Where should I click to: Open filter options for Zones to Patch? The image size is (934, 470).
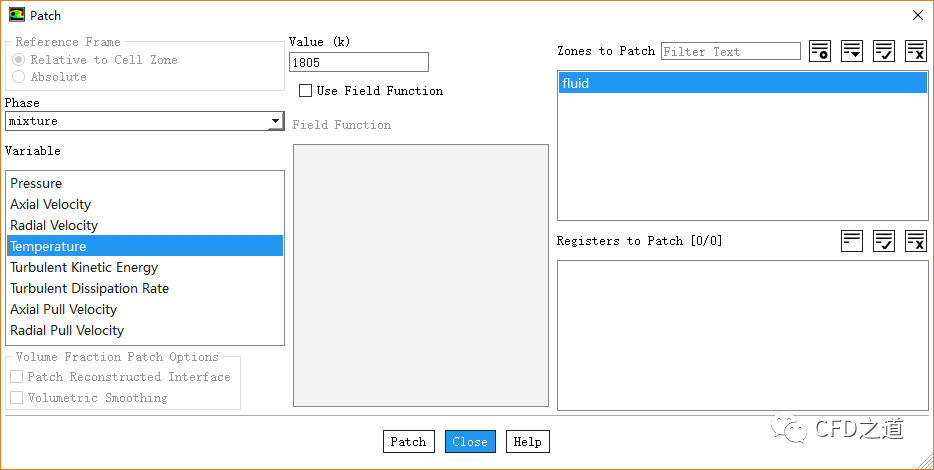coord(852,51)
